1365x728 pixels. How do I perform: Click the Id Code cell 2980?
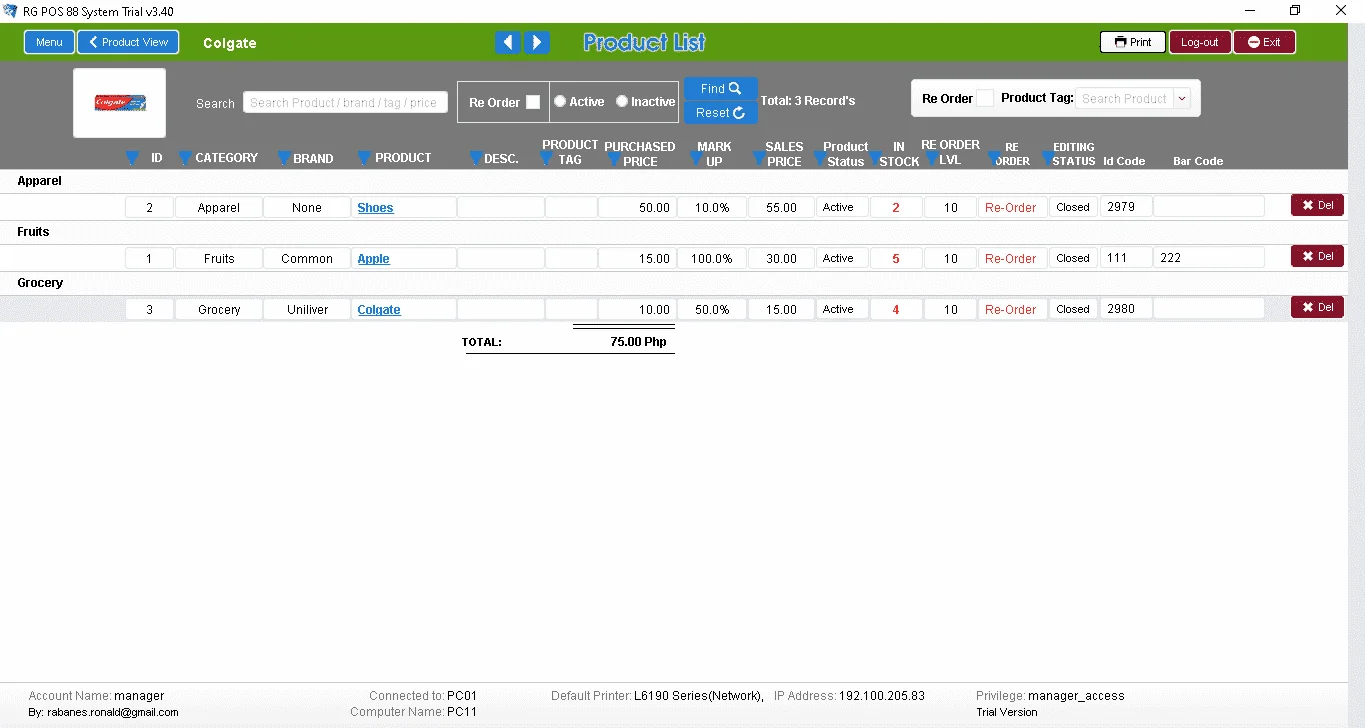click(x=1126, y=309)
